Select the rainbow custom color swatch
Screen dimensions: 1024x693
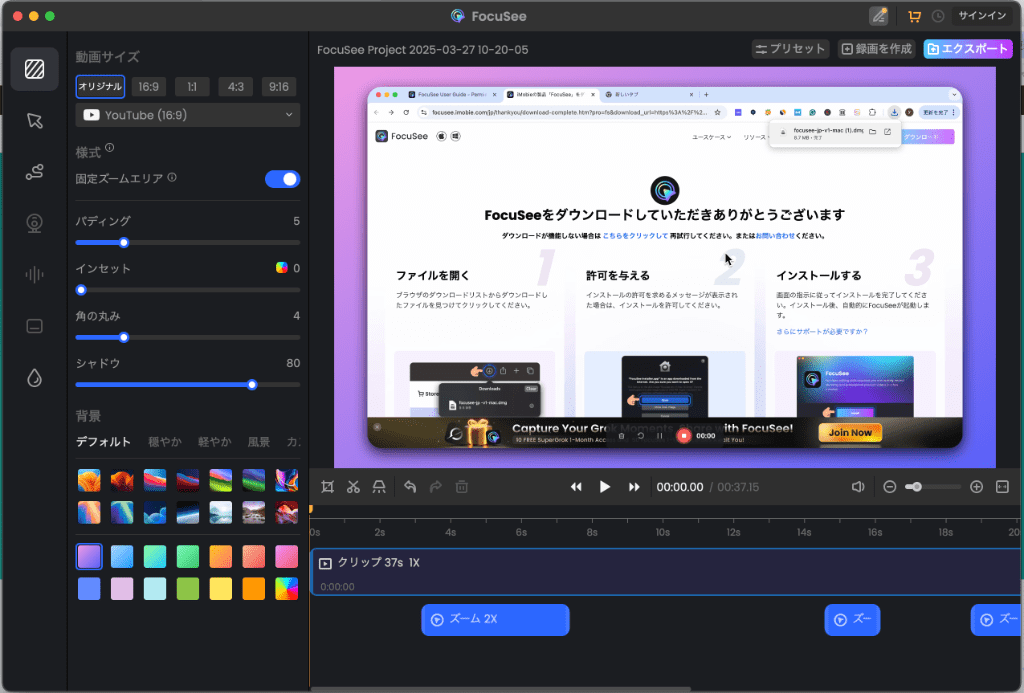(287, 588)
